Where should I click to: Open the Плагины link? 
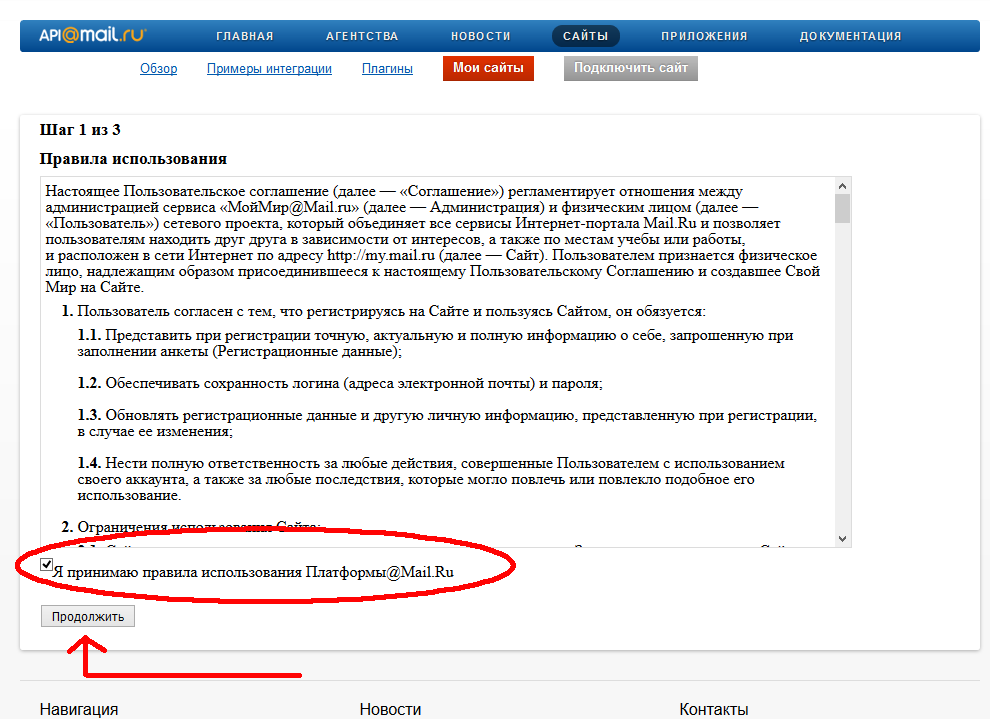(x=387, y=68)
